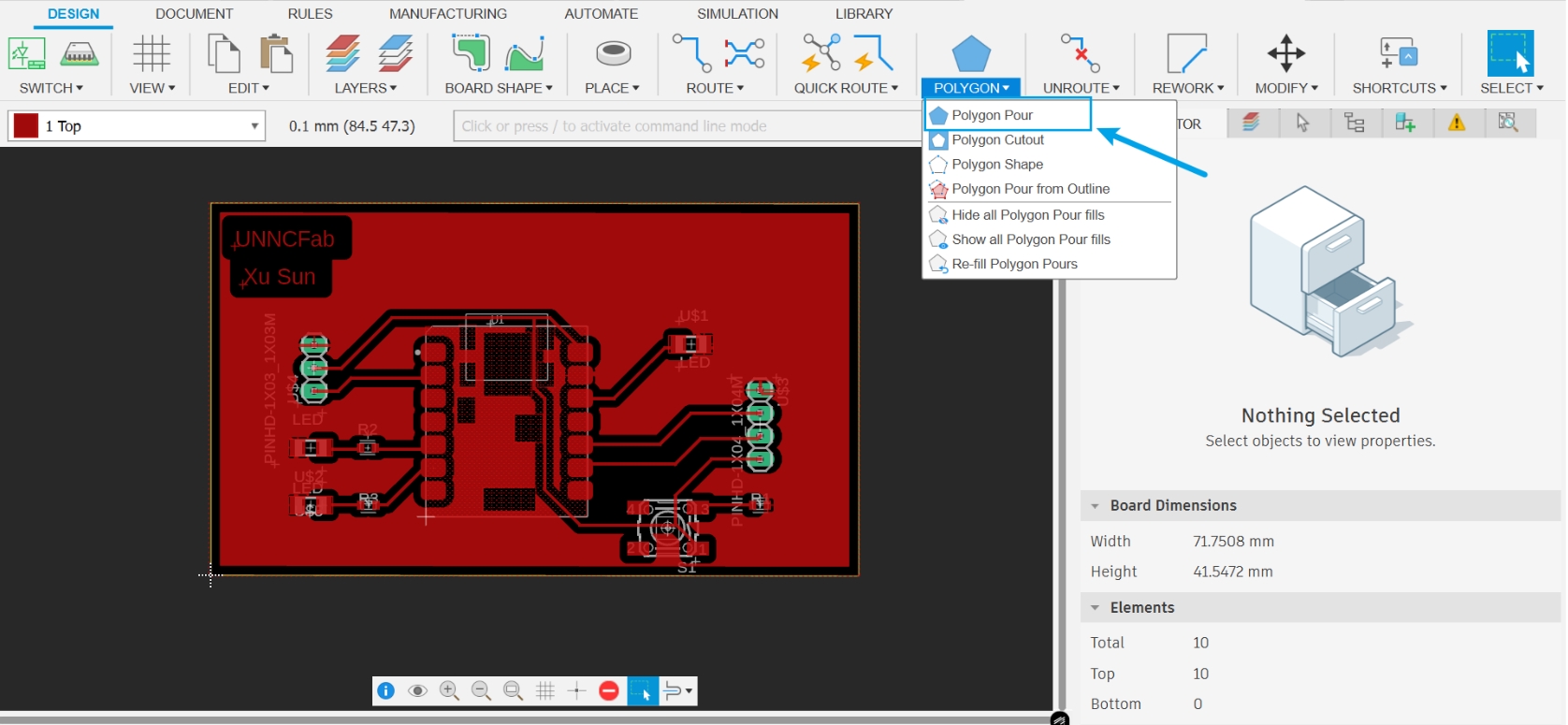Click the grid View icon in the ribbon
This screenshot has height=725, width=1568.
coord(152,53)
